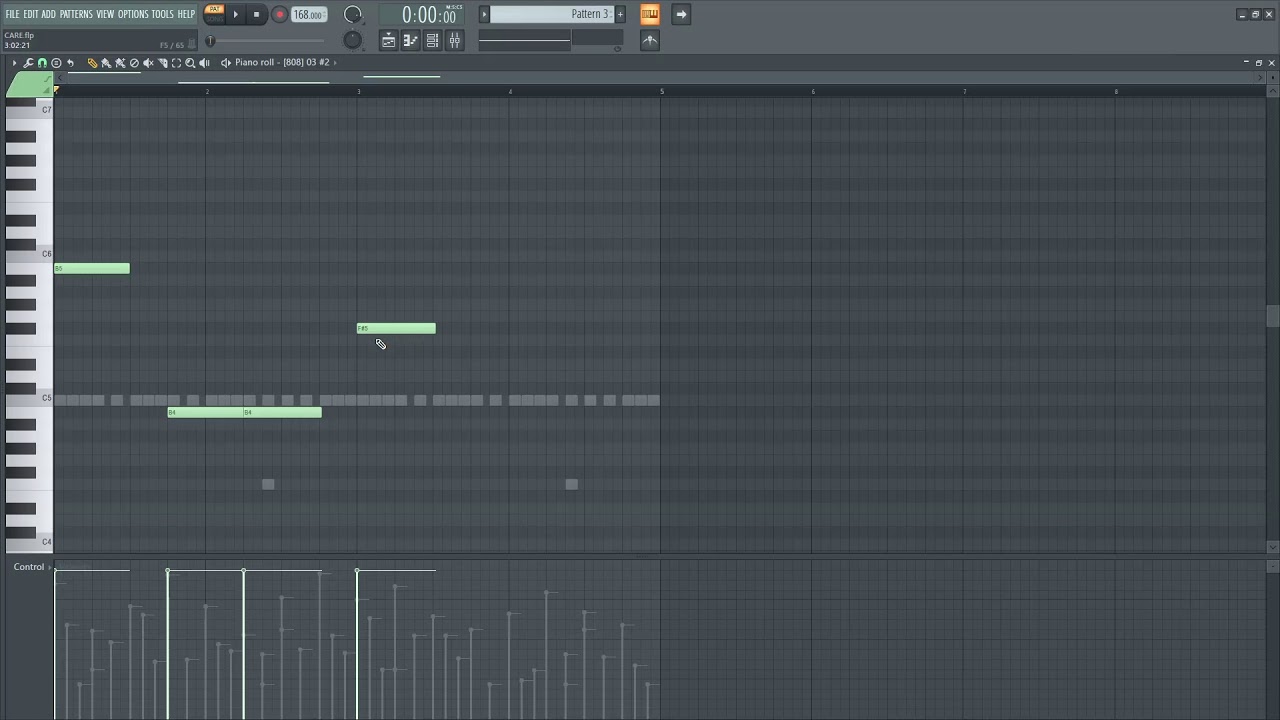Open the Channel rack icon
Image resolution: width=1280 pixels, height=720 pixels.
[433, 40]
